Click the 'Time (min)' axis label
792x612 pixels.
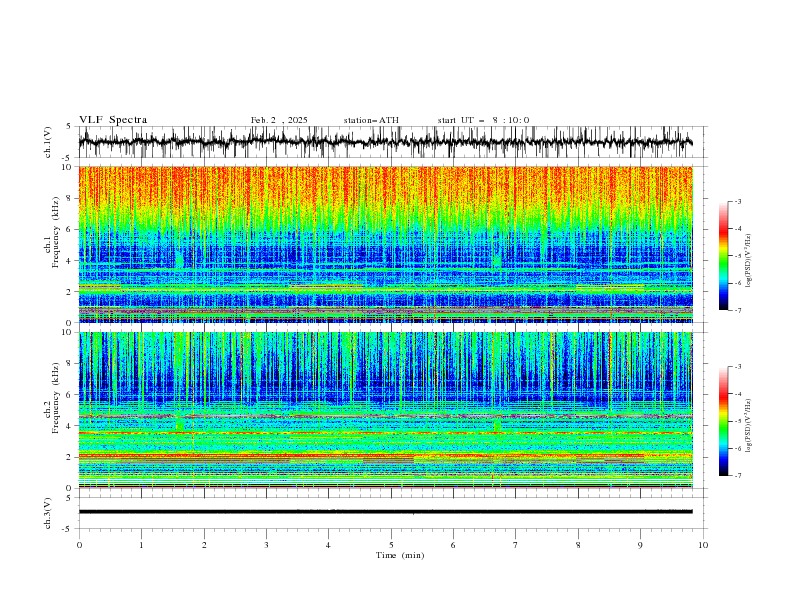tap(400, 555)
